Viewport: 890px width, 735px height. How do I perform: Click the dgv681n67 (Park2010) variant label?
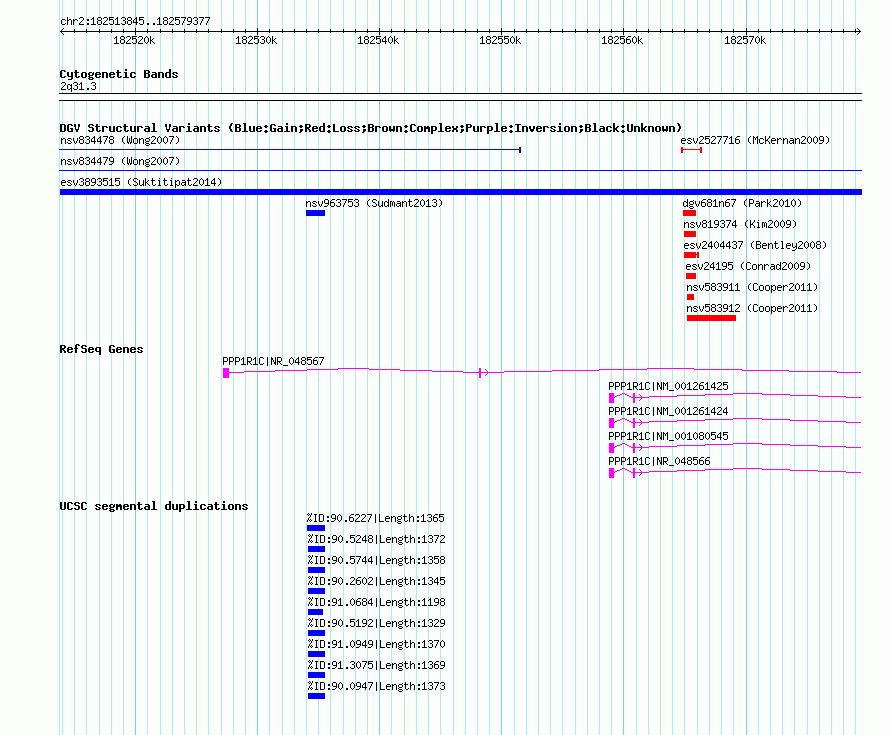point(742,203)
